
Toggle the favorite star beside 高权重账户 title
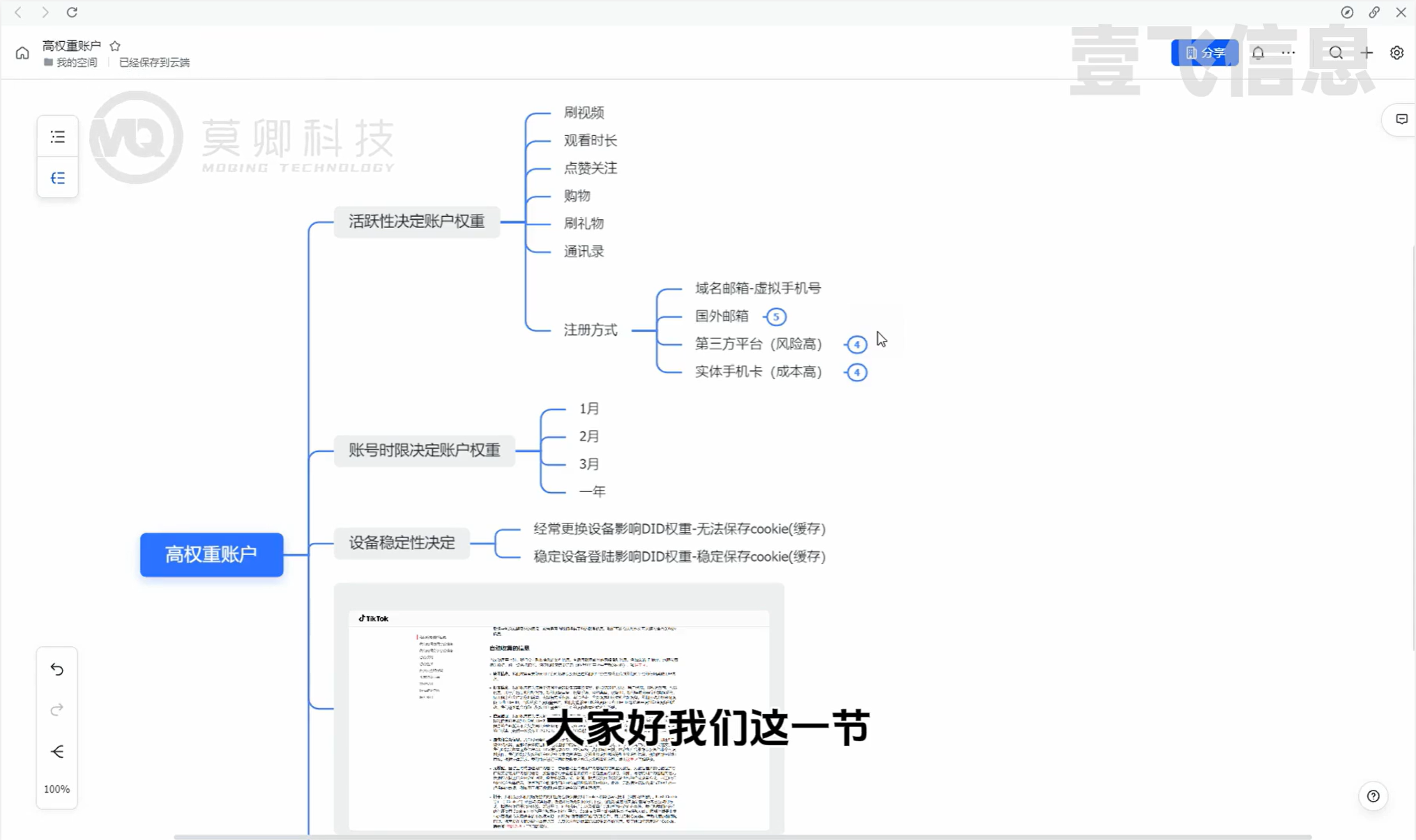[115, 45]
